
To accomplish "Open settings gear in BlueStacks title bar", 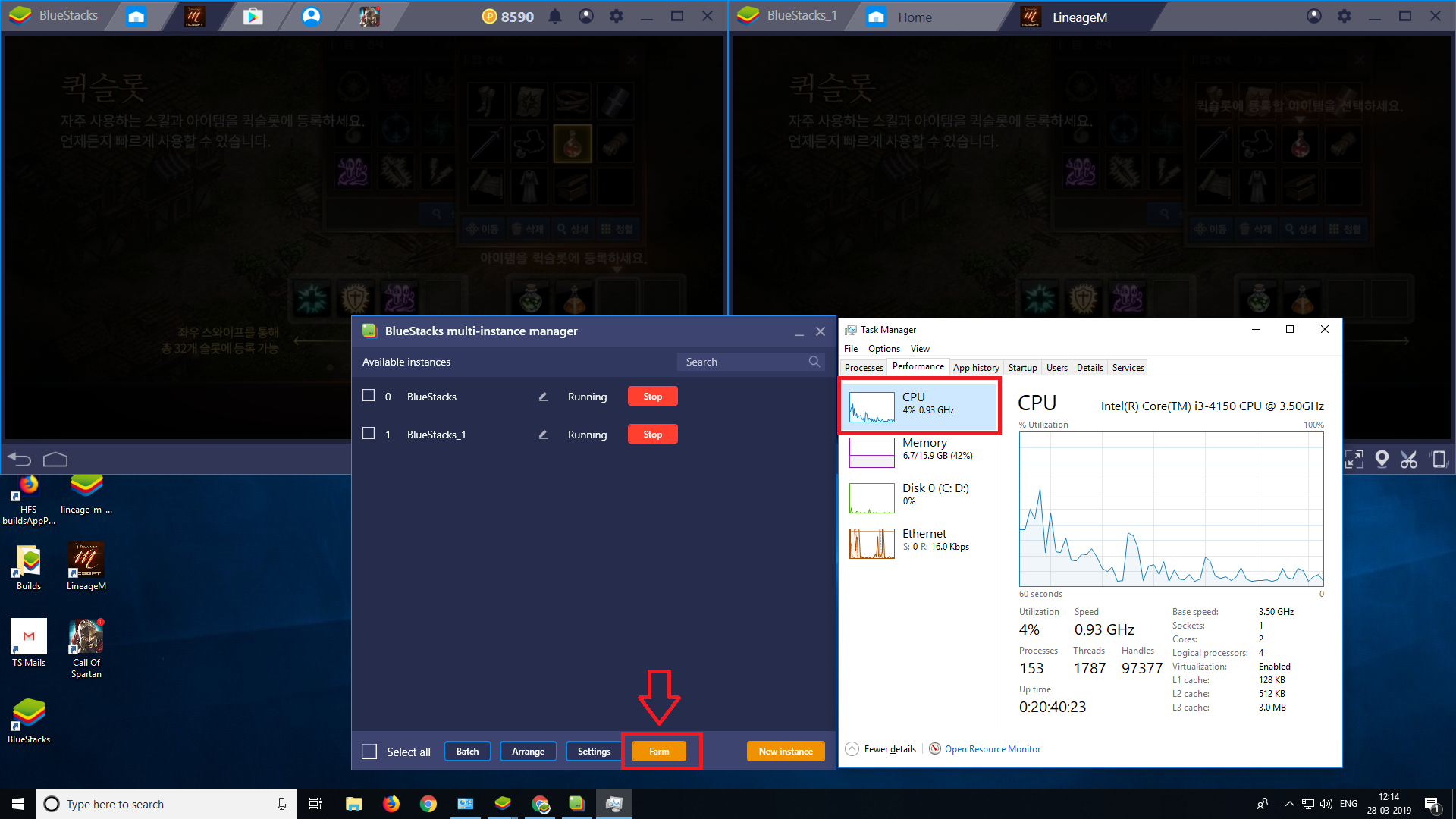I will click(x=617, y=16).
